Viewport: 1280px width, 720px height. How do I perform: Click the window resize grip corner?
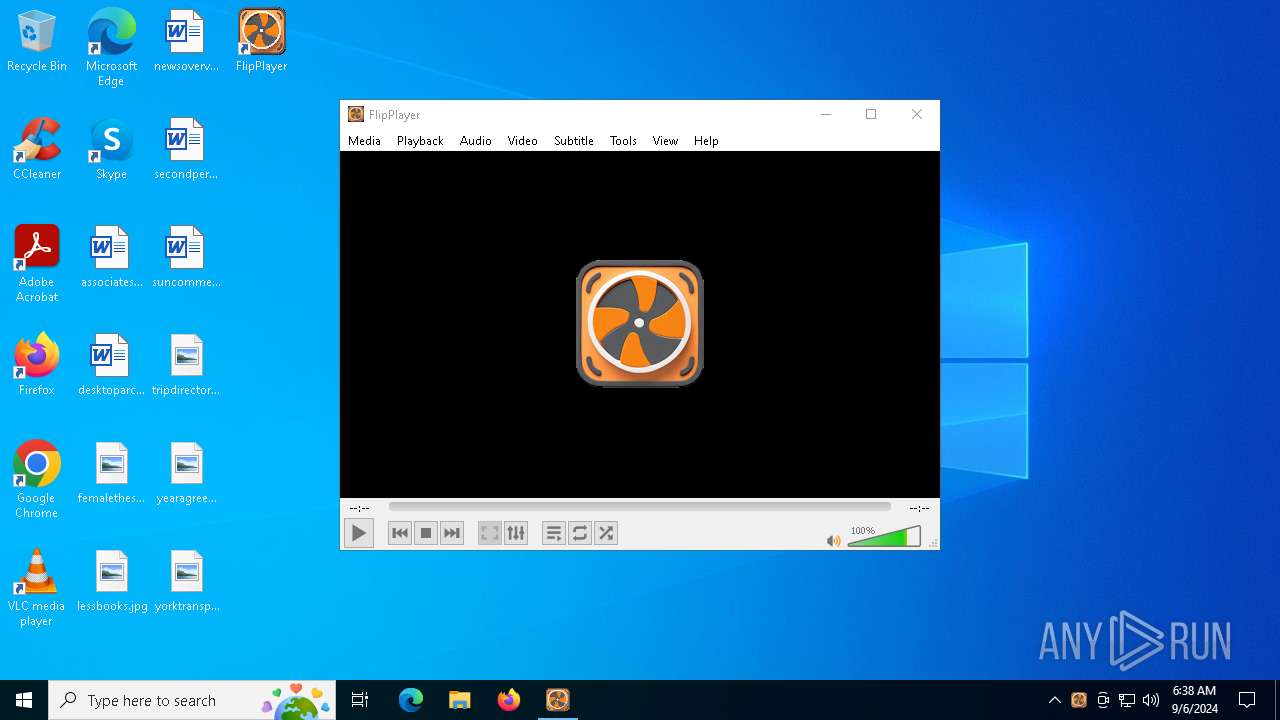coord(933,543)
